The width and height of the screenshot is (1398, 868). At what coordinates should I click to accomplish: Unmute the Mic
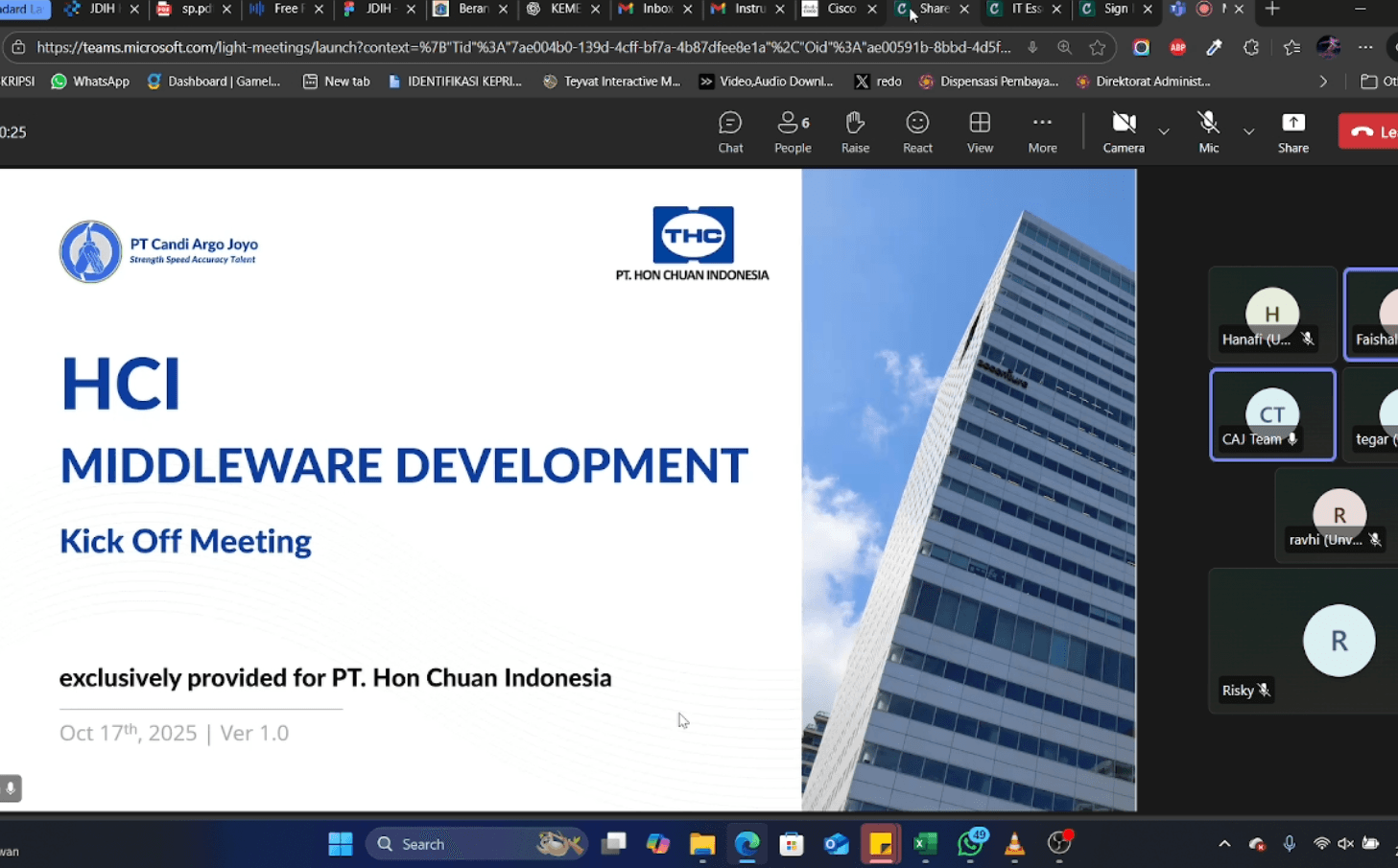(1208, 132)
